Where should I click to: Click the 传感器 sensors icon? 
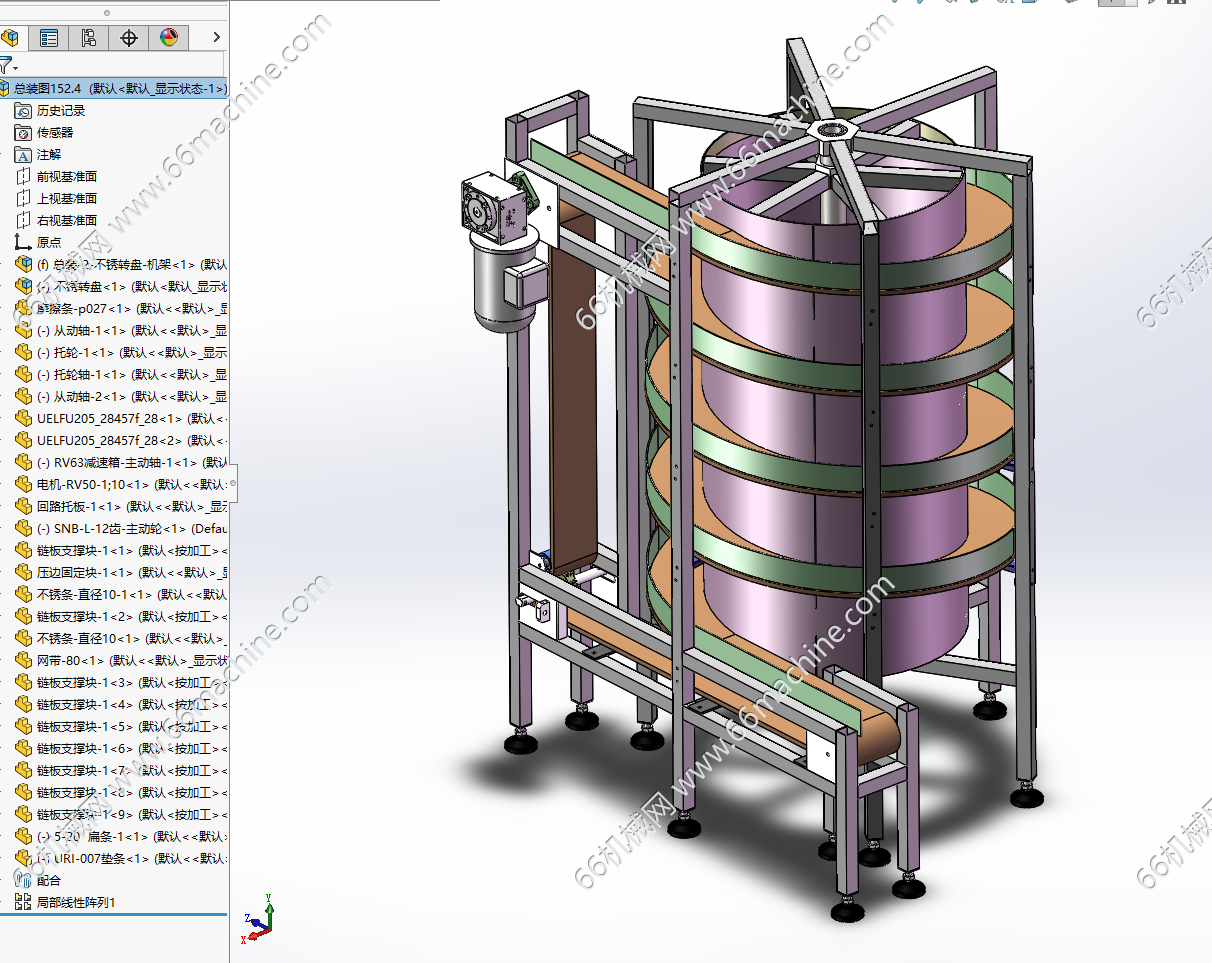coord(24,132)
